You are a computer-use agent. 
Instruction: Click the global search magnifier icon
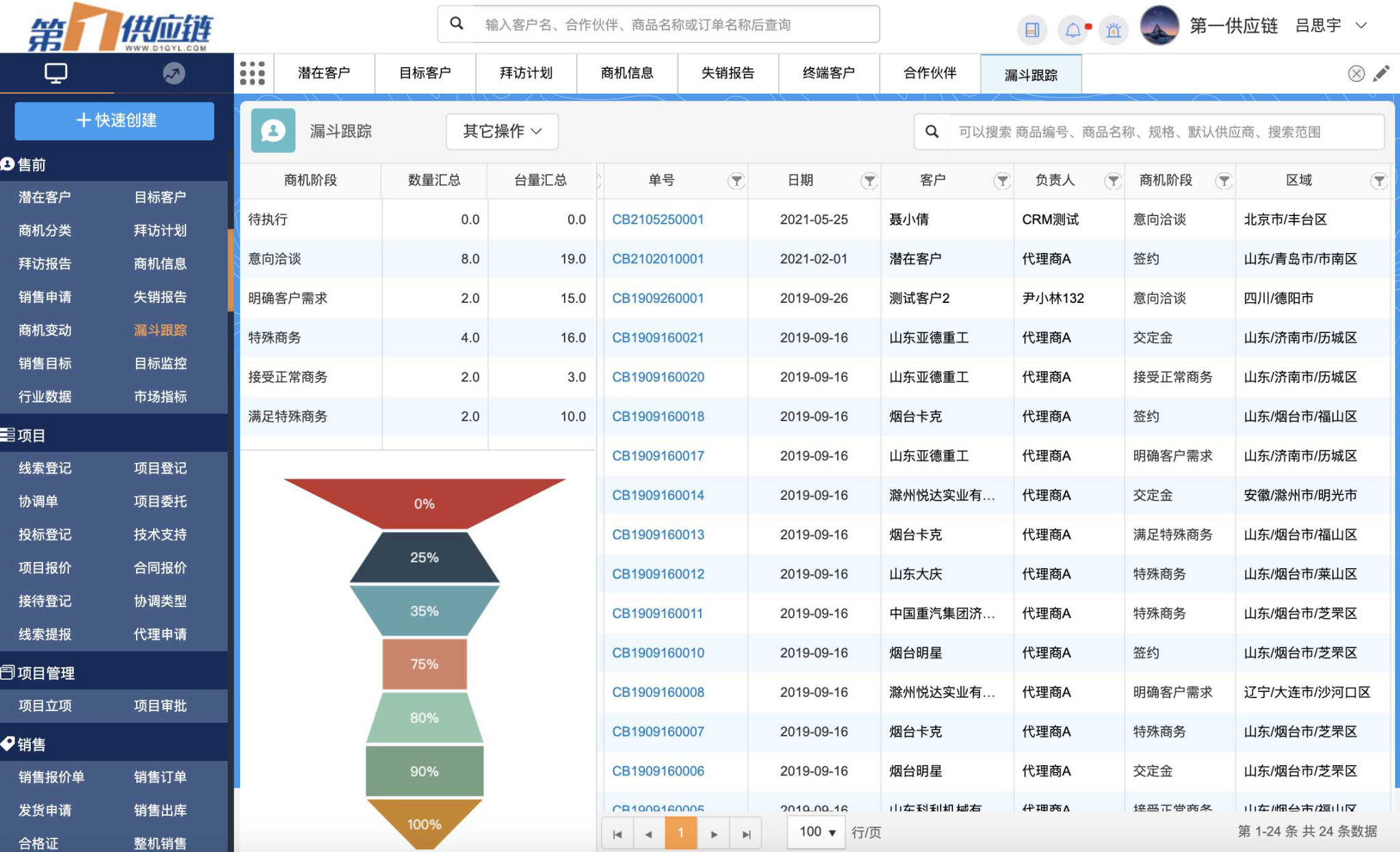(x=457, y=24)
